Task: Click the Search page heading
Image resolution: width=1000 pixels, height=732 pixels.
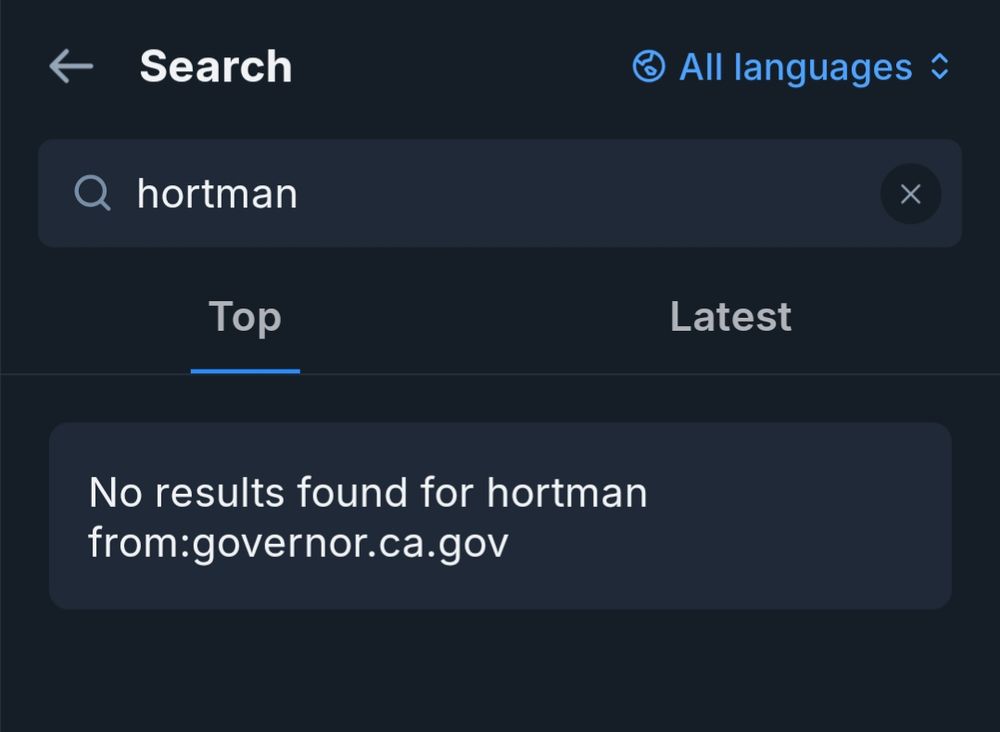Action: point(216,66)
